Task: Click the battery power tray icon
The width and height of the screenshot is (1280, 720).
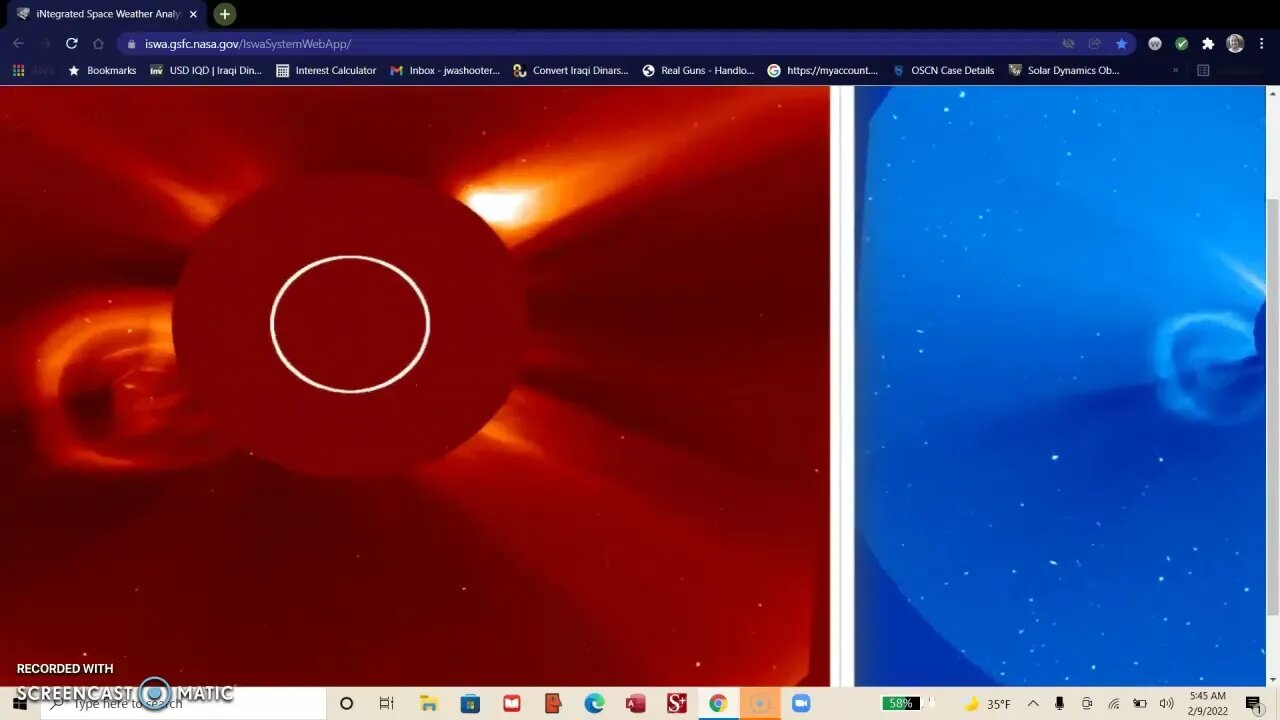Action: click(x=1140, y=704)
